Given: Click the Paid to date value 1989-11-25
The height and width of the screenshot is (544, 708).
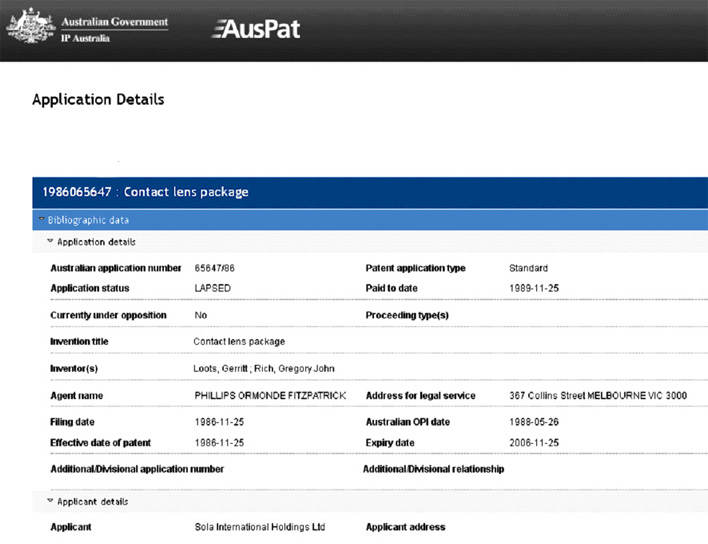Looking at the screenshot, I should coord(534,288).
